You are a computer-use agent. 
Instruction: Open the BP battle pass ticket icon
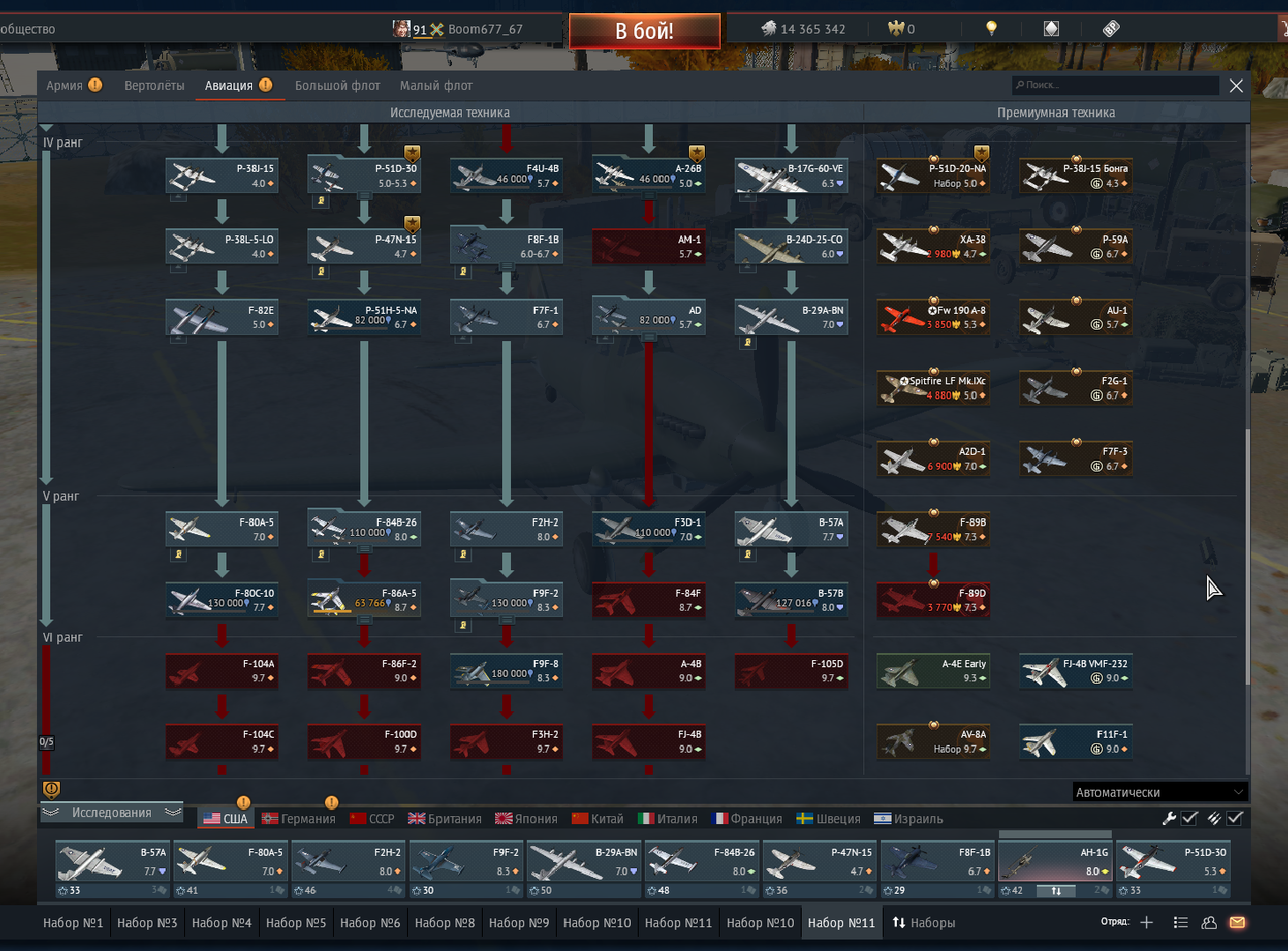1111,28
